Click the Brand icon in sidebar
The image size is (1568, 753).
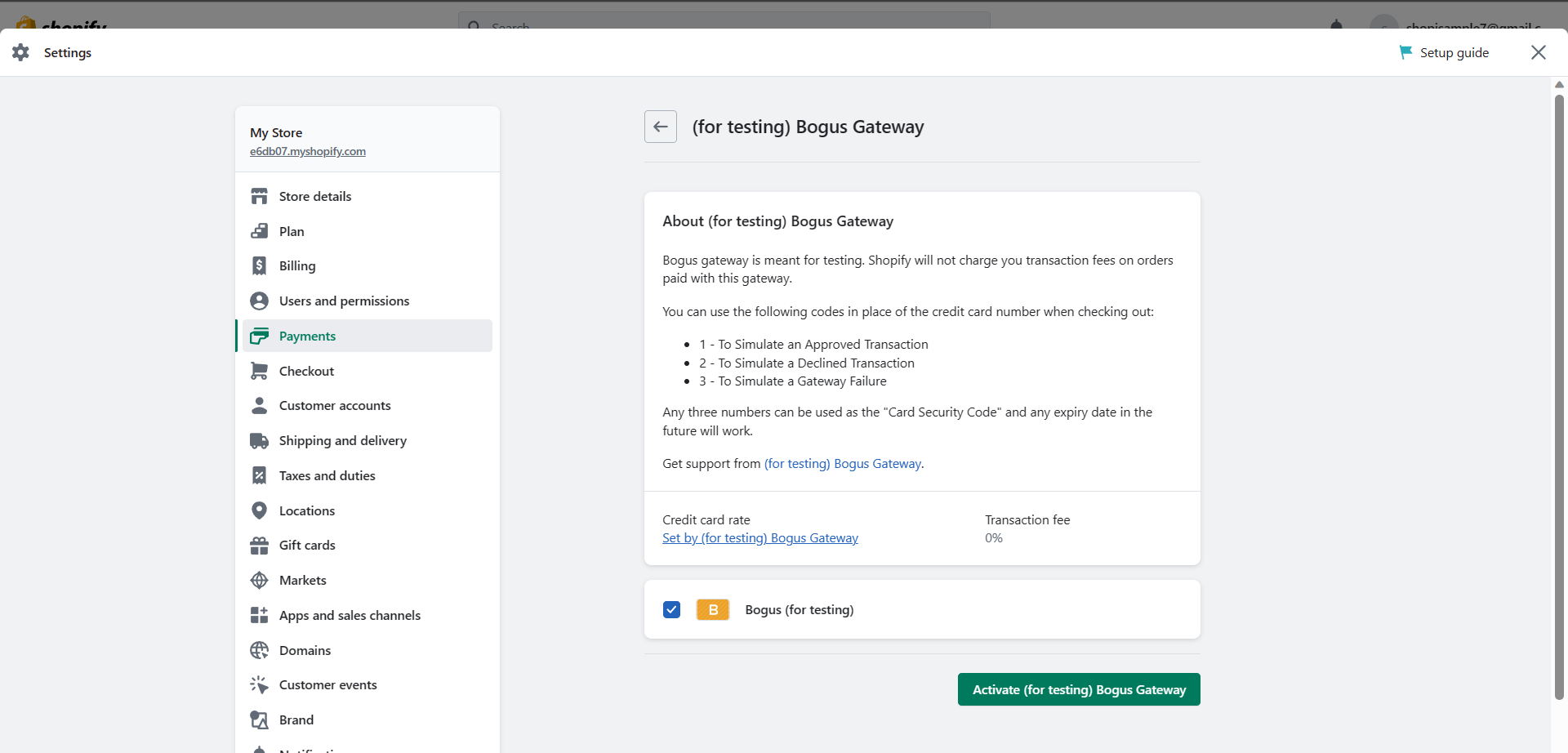click(x=259, y=720)
